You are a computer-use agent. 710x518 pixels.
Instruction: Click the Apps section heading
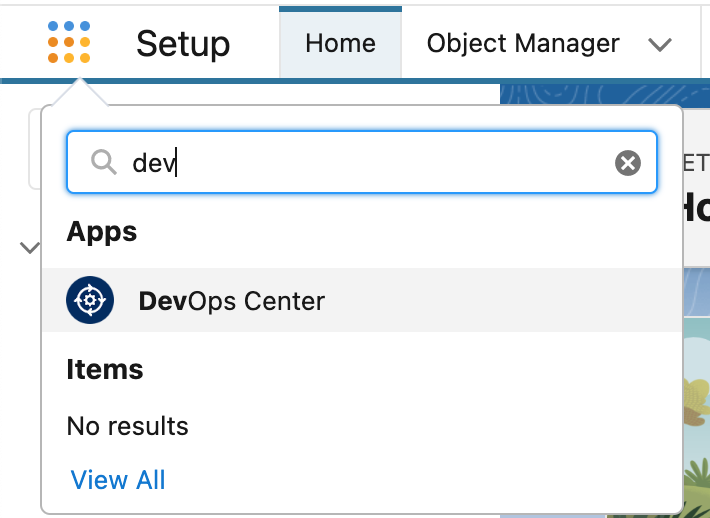coord(101,232)
